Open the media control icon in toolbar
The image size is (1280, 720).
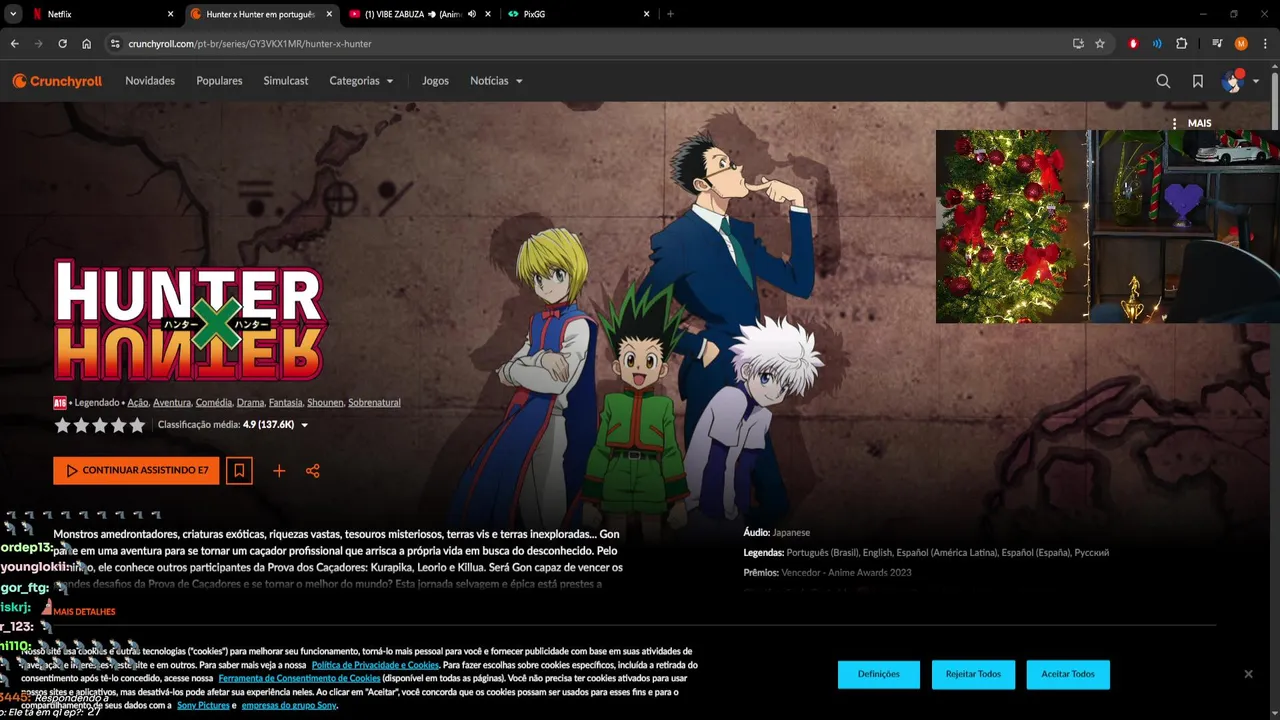coord(1216,44)
